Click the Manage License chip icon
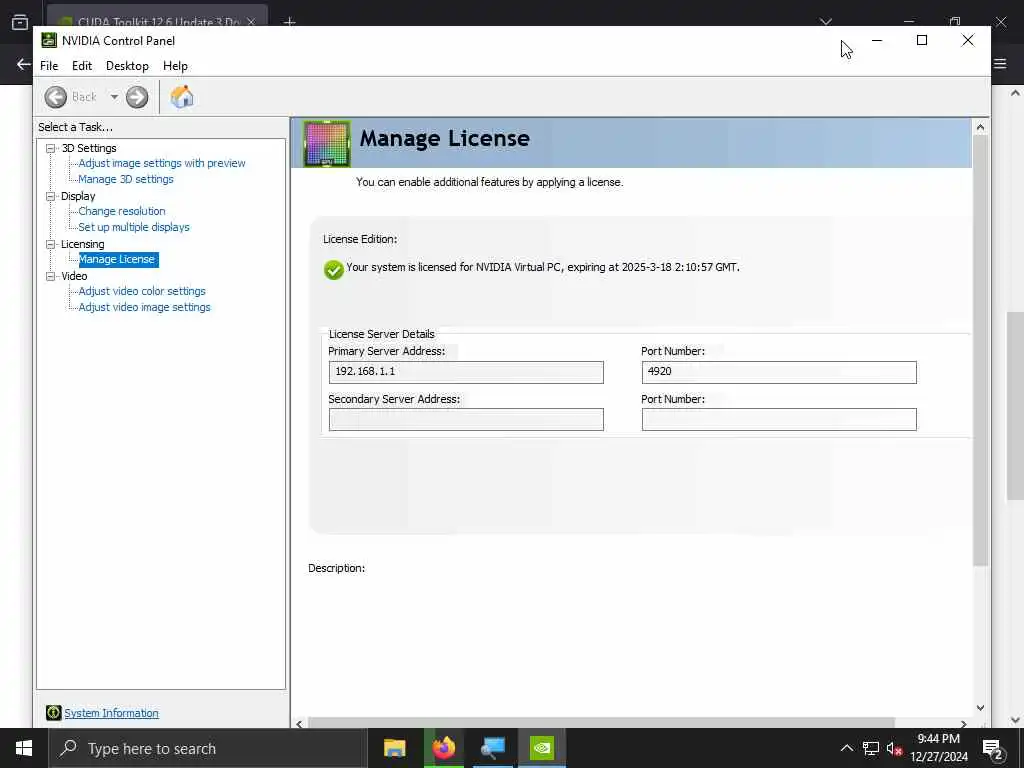This screenshot has width=1024, height=768. point(327,143)
